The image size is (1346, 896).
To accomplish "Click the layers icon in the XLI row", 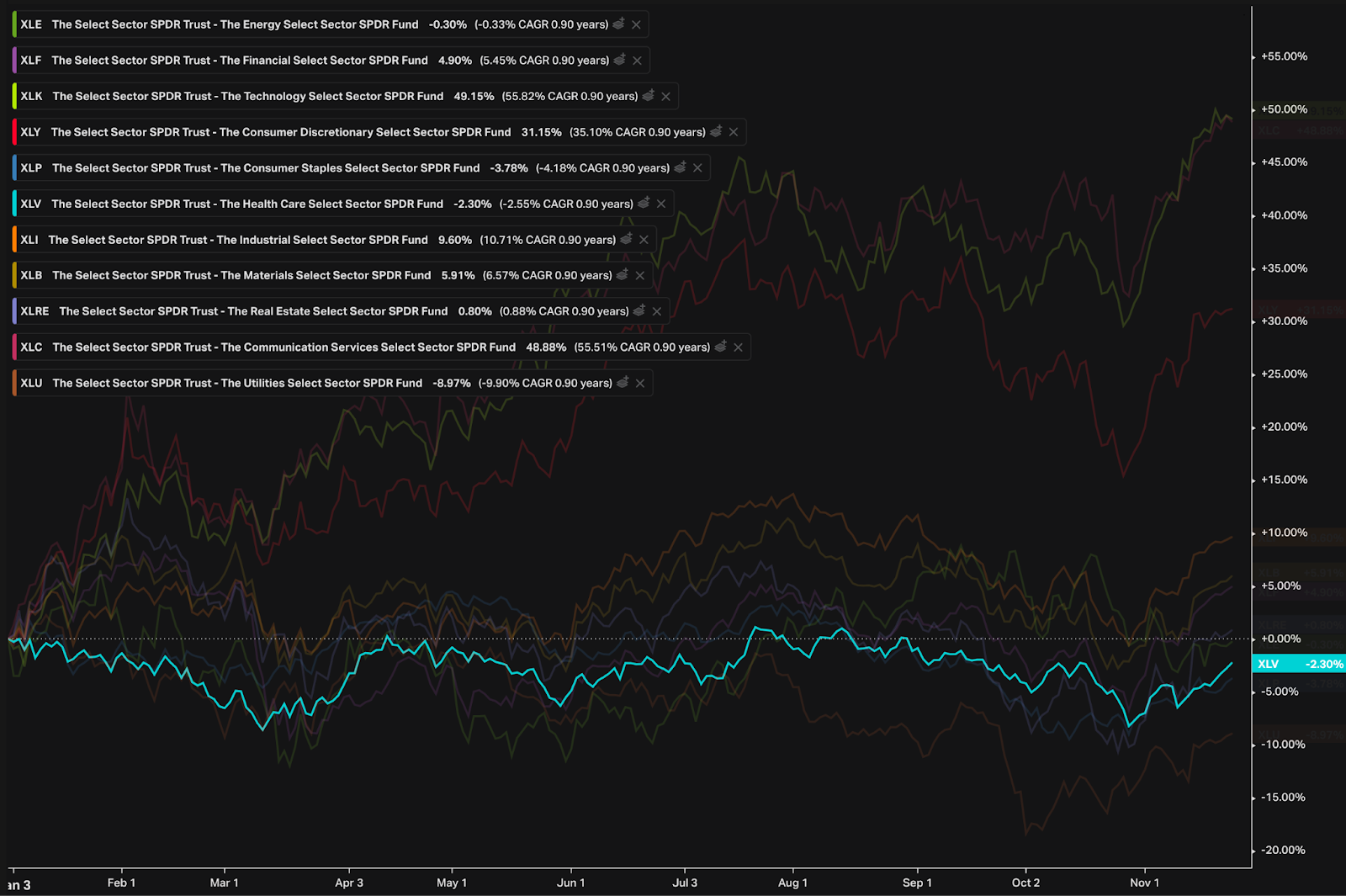I will (627, 240).
